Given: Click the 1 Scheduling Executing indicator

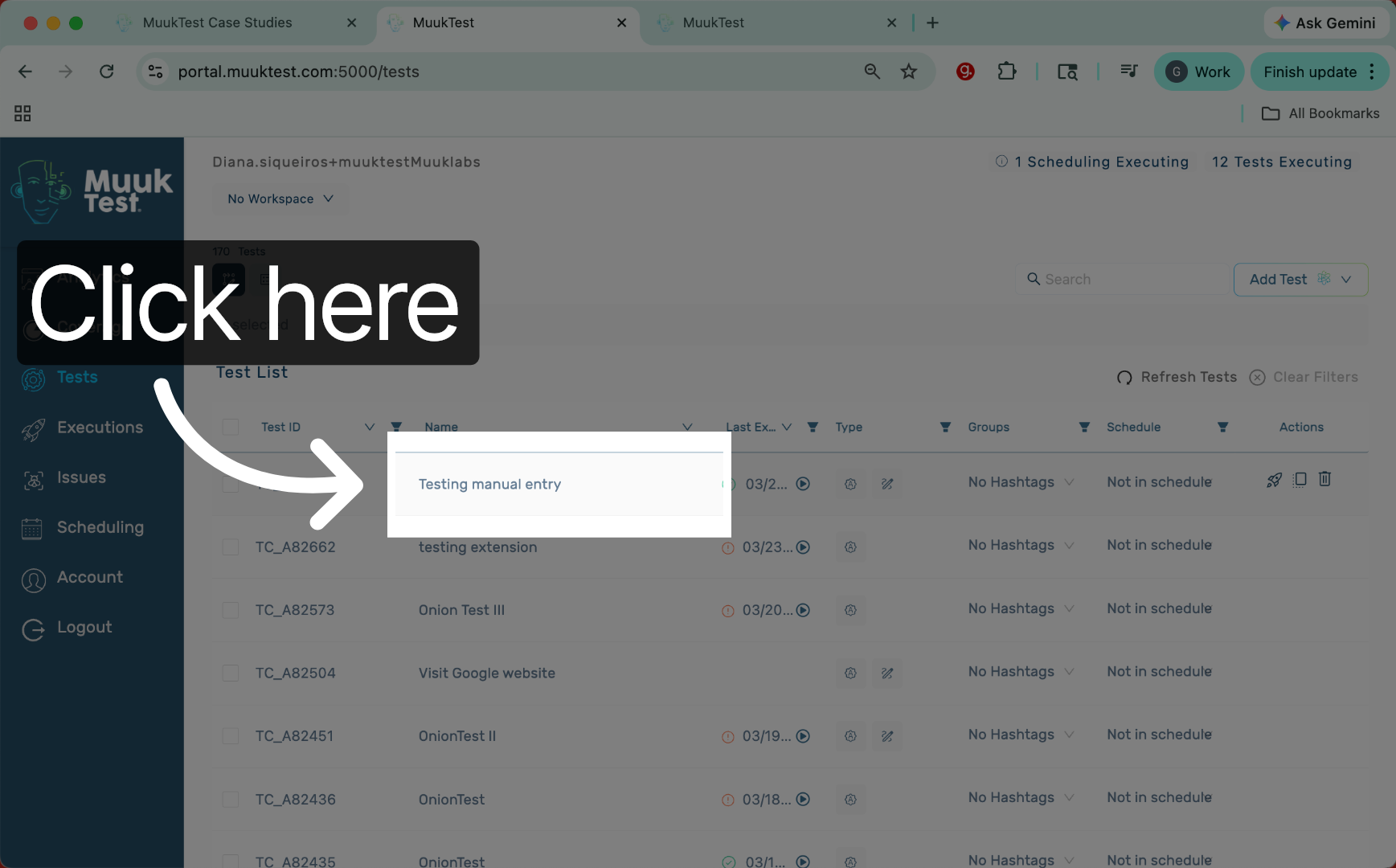Looking at the screenshot, I should 1091,162.
